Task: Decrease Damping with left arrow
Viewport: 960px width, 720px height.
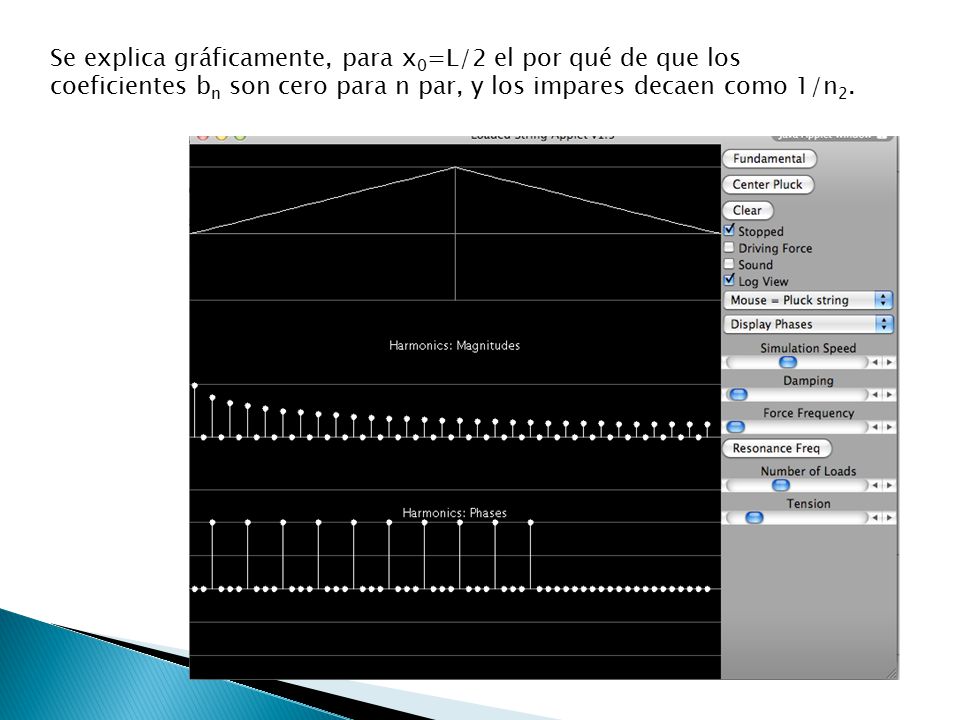Action: pos(876,395)
